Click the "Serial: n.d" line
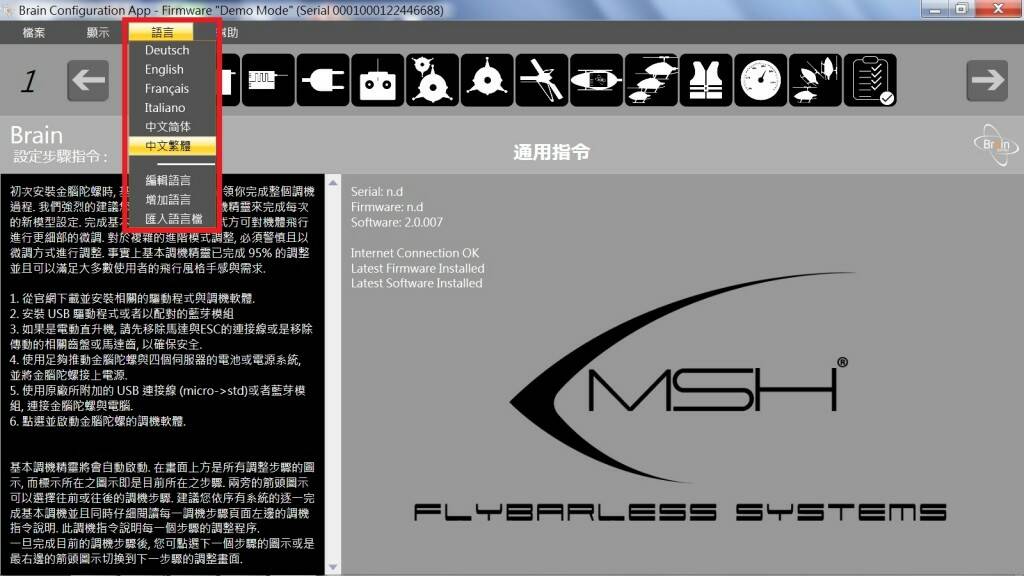The height and width of the screenshot is (576, 1024). tap(377, 192)
